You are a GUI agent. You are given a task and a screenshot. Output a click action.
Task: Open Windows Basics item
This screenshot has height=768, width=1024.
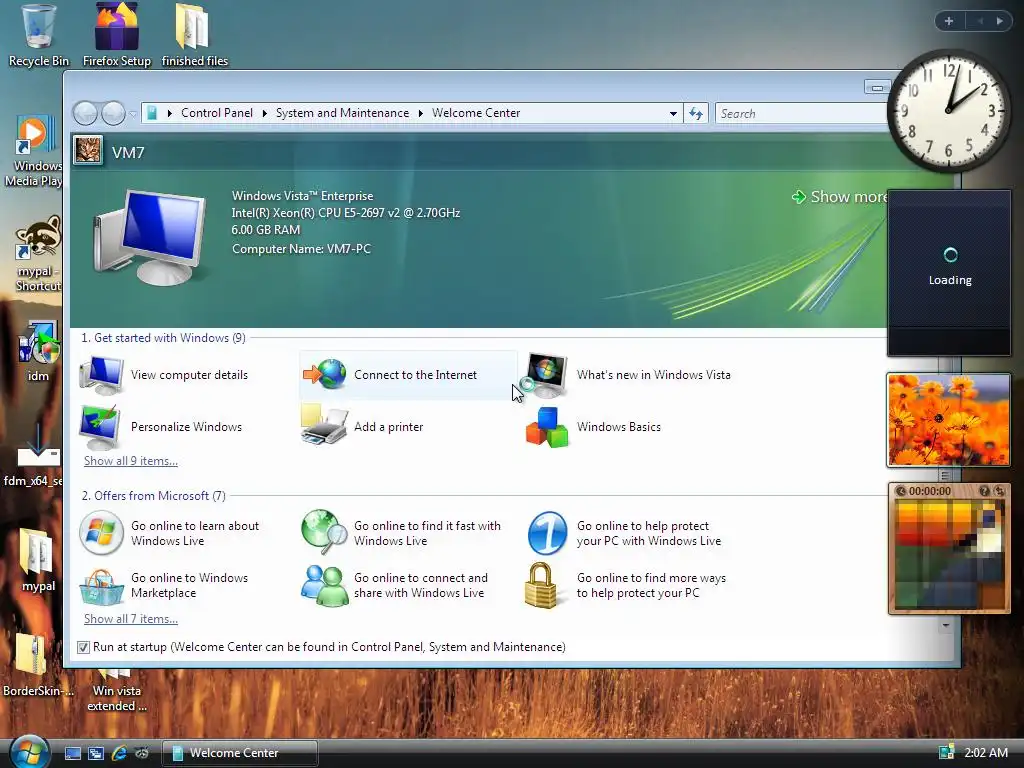[x=593, y=426]
